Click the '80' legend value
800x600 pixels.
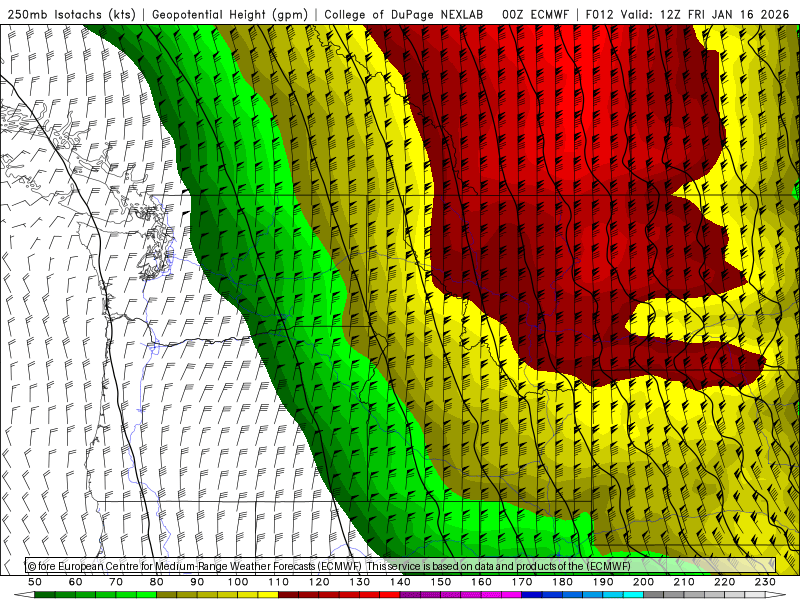tap(156, 582)
